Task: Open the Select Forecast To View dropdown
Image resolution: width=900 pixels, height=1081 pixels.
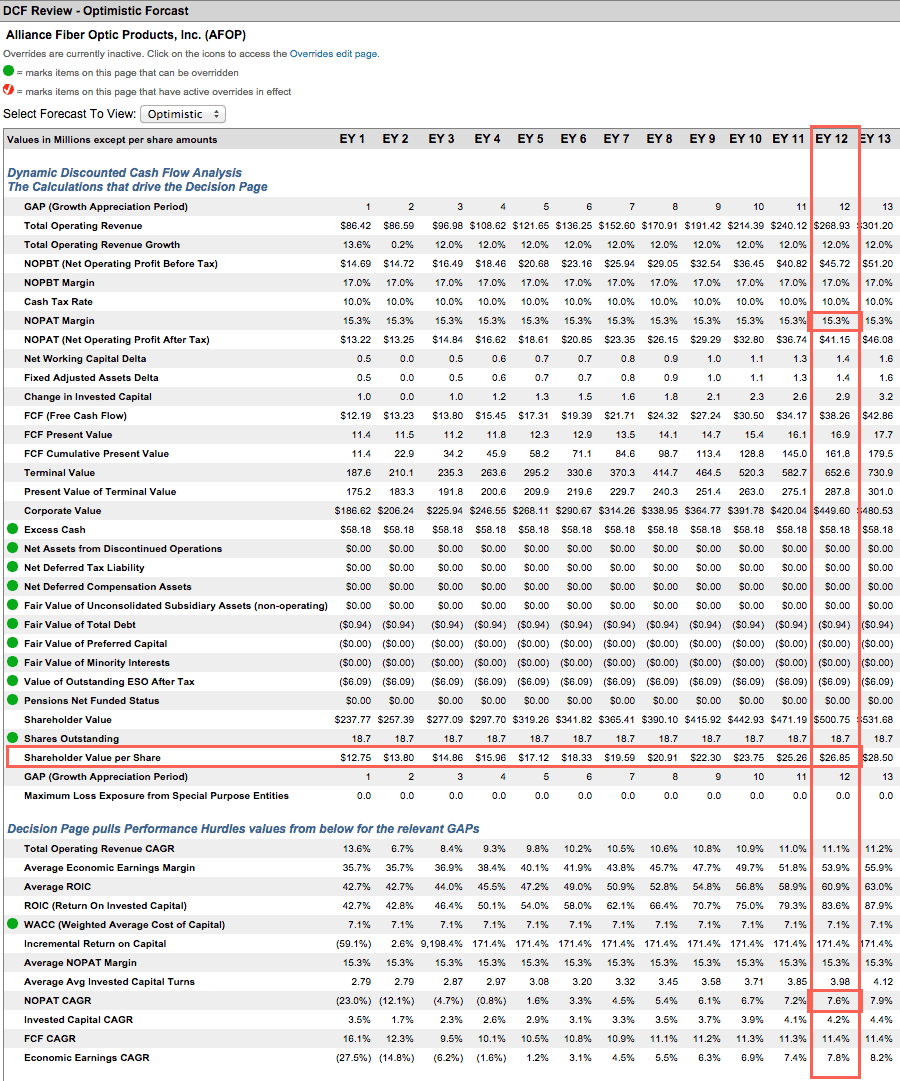Action: [x=183, y=114]
